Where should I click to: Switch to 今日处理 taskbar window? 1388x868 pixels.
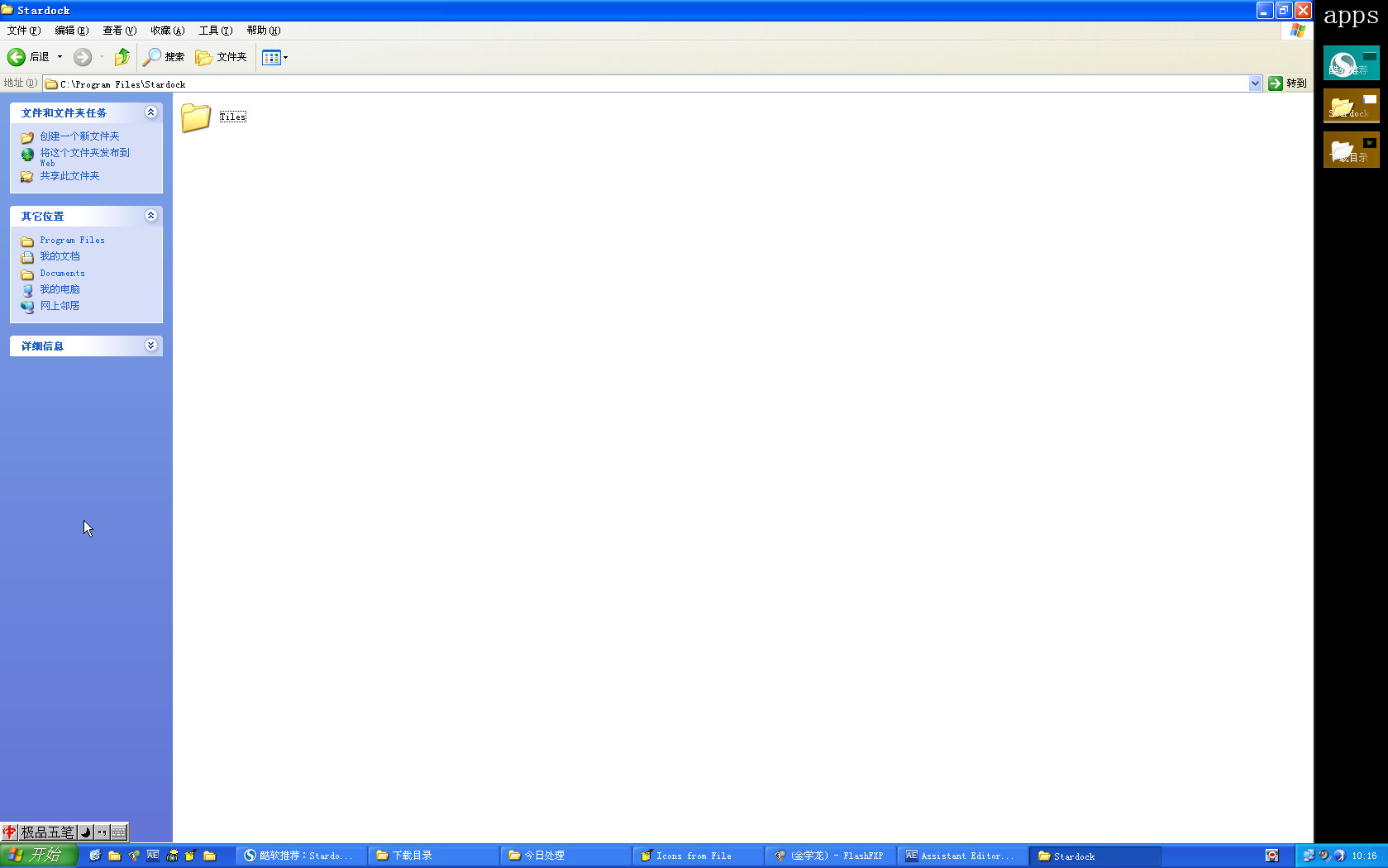click(x=566, y=856)
